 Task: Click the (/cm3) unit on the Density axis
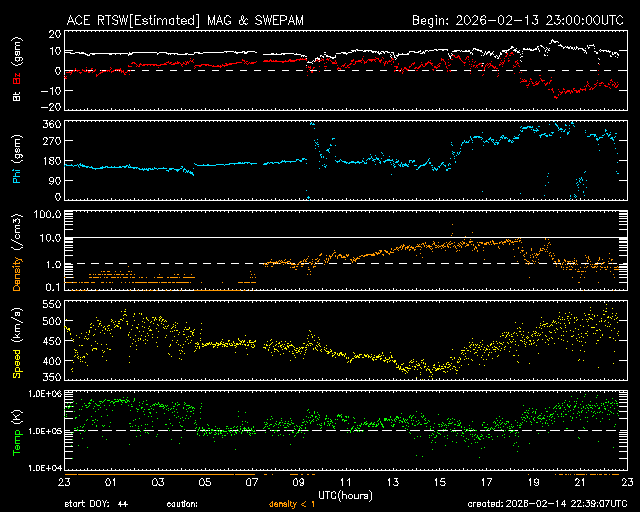(x=17, y=232)
